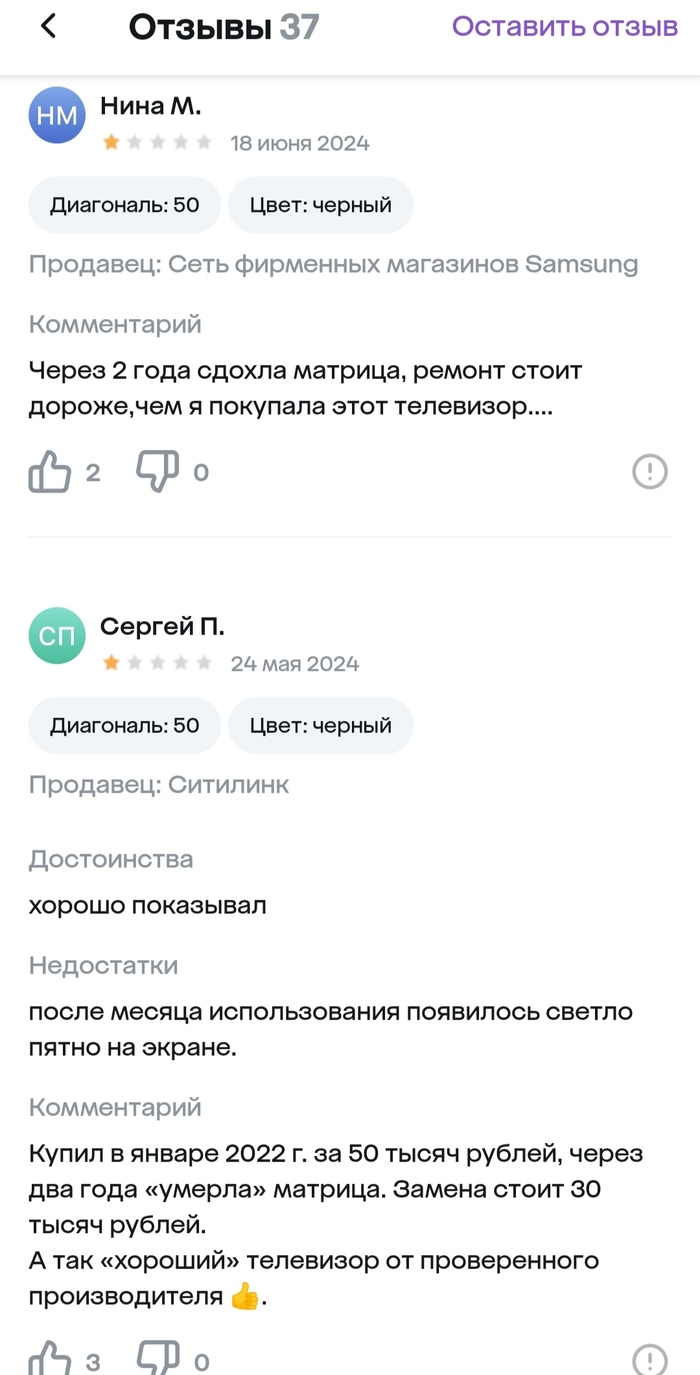
Task: Tap "Диагональ: 50" chip in Sergey's review
Action: 125,725
